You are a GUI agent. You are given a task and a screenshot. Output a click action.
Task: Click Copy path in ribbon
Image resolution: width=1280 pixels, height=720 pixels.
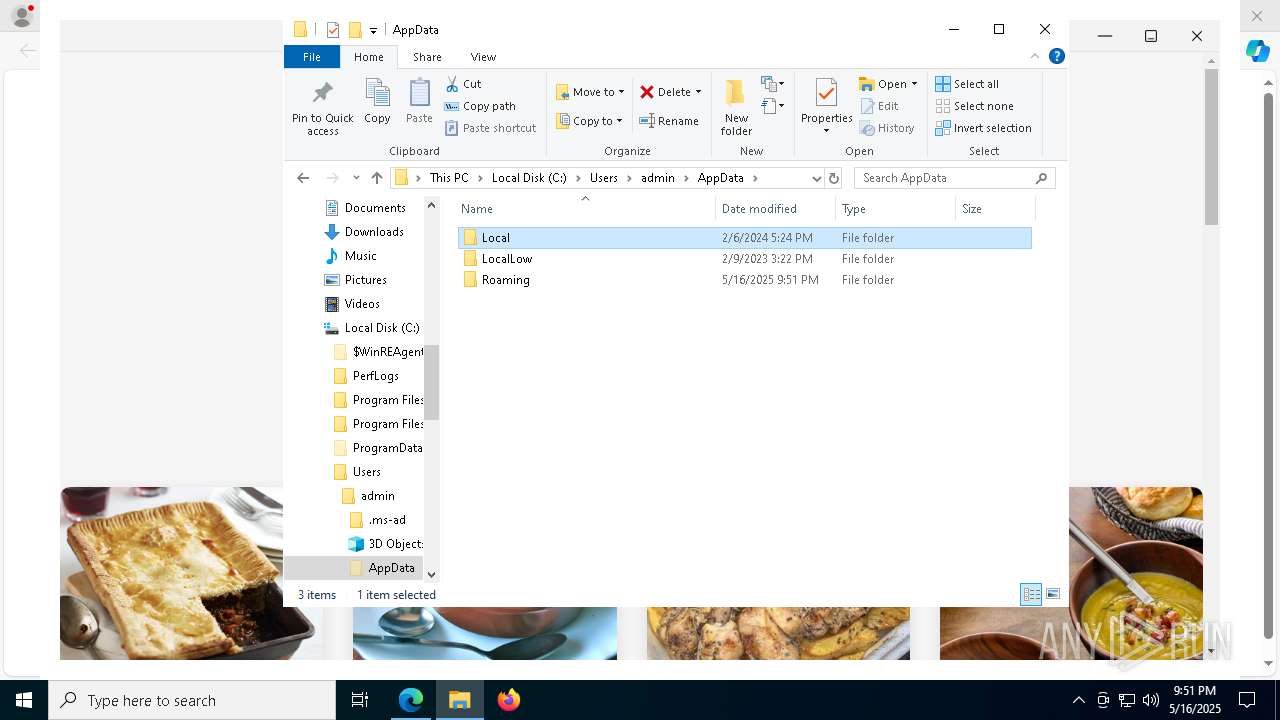(480, 106)
